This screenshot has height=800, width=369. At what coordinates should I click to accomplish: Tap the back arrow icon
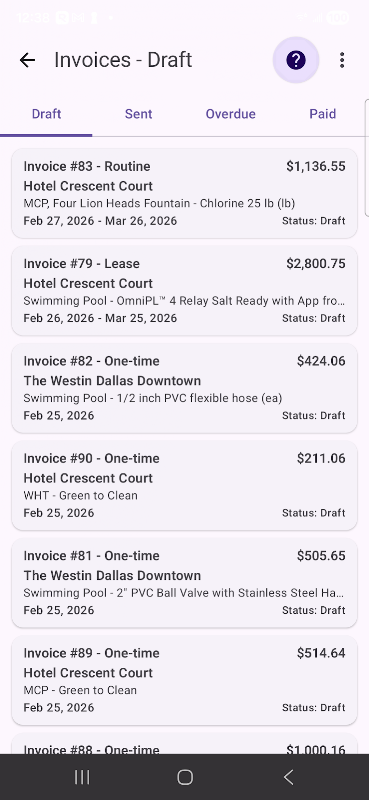tap(27, 60)
